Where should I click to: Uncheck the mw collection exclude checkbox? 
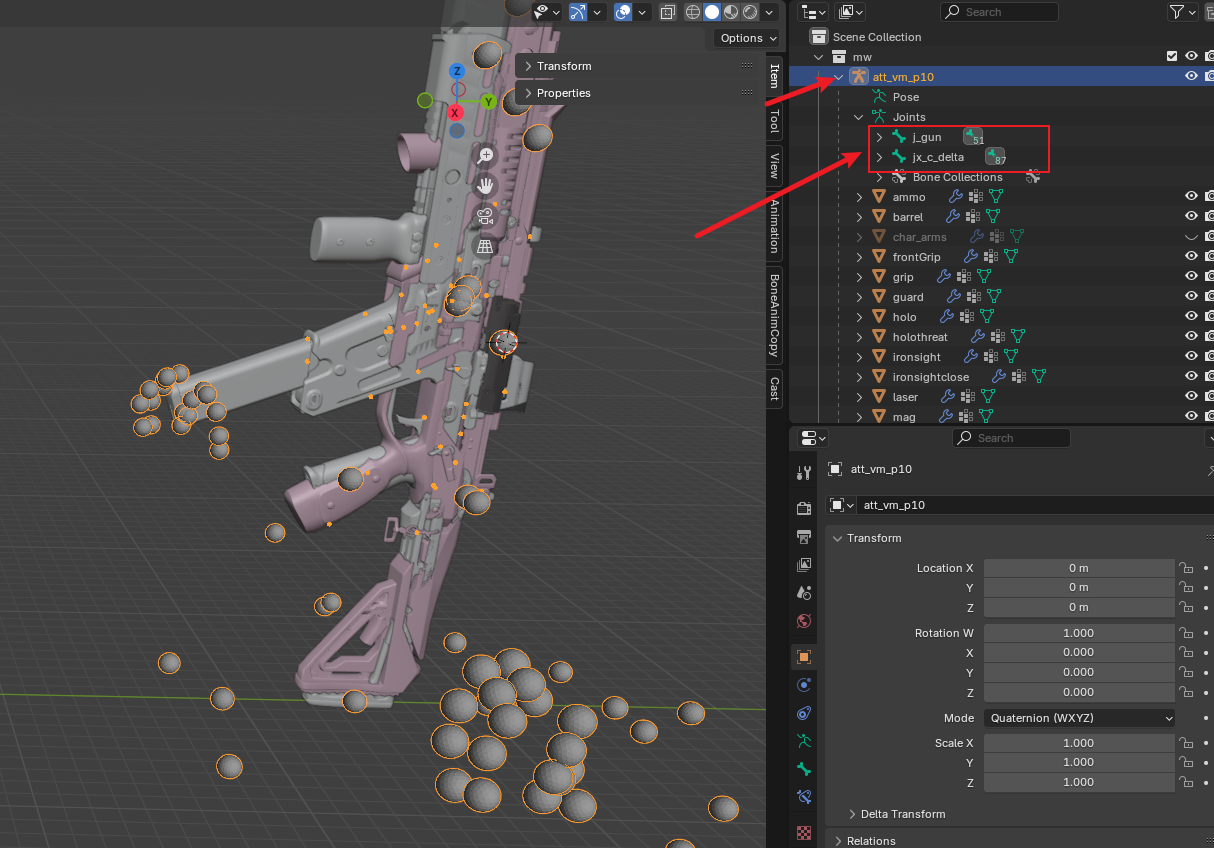[x=1172, y=57]
